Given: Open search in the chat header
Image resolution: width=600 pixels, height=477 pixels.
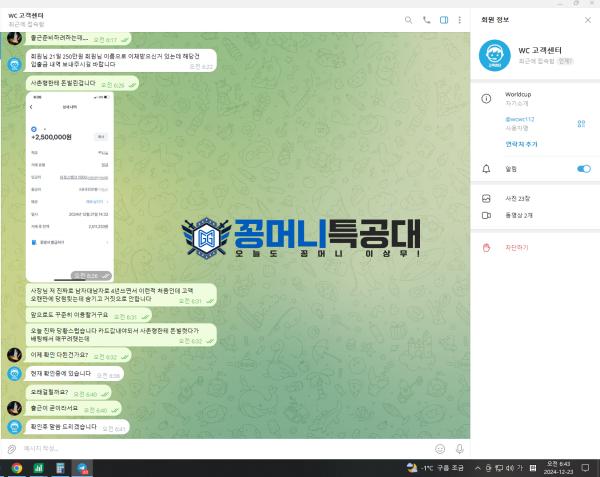Looking at the screenshot, I should pyautogui.click(x=408, y=20).
